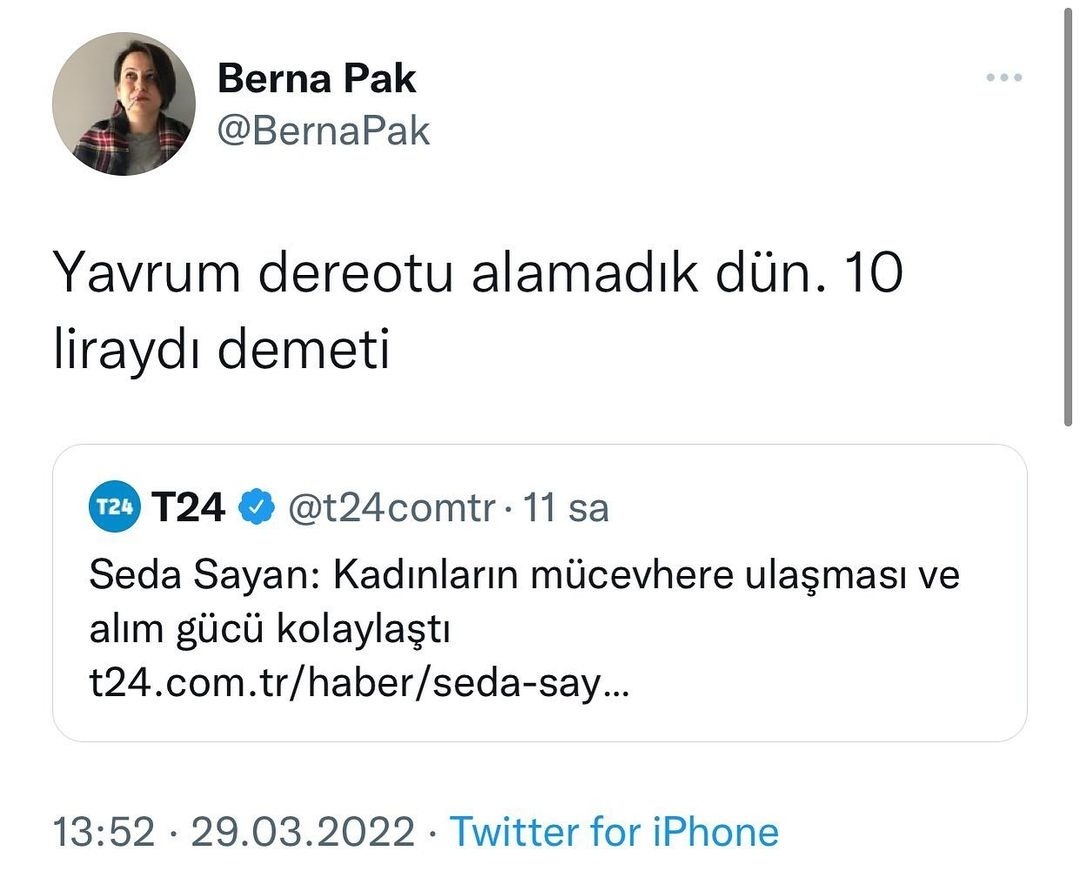Open the three-dot more options menu
This screenshot has height=869, width=1080.
pyautogui.click(x=1003, y=78)
